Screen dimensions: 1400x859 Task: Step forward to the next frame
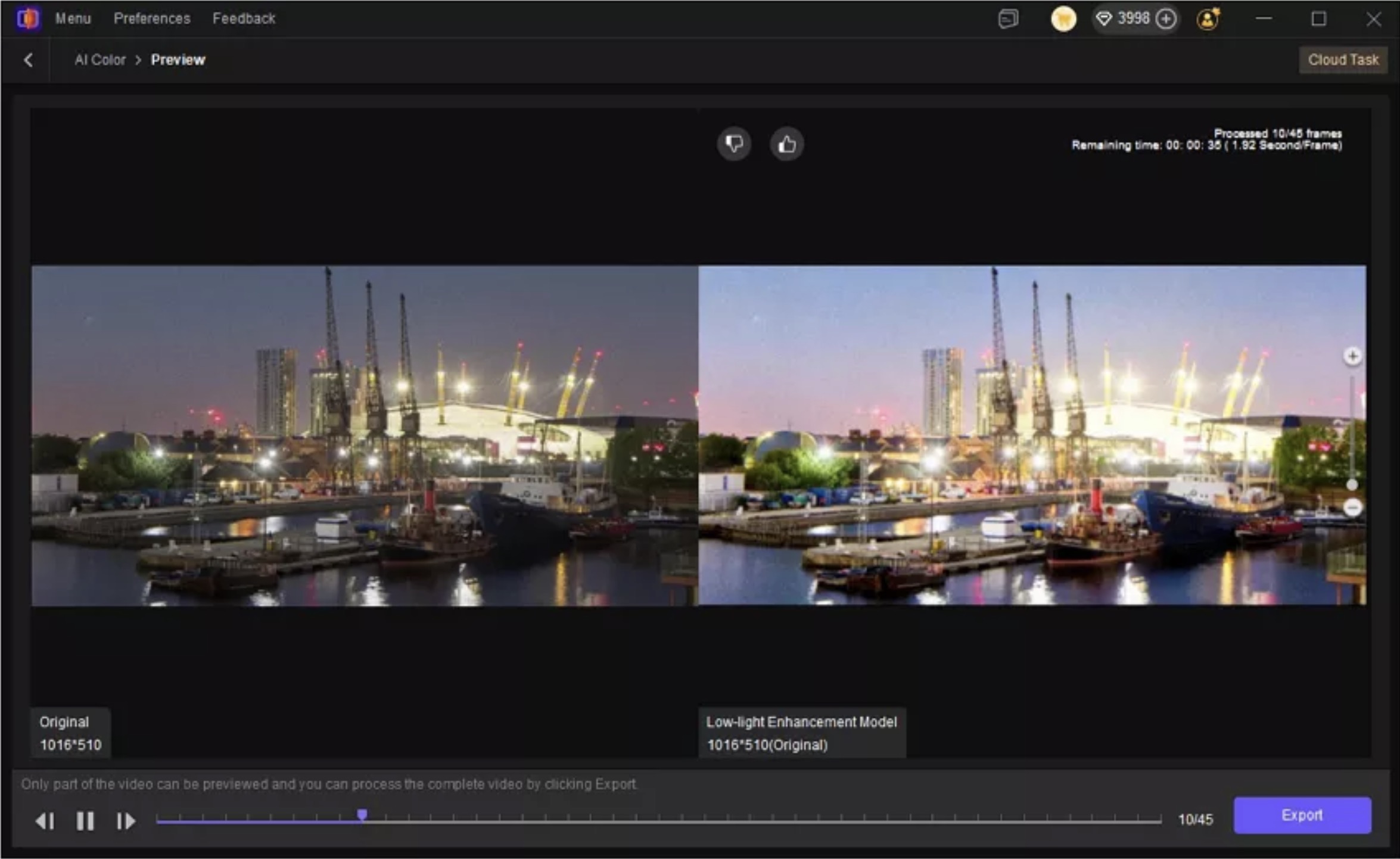click(x=126, y=821)
